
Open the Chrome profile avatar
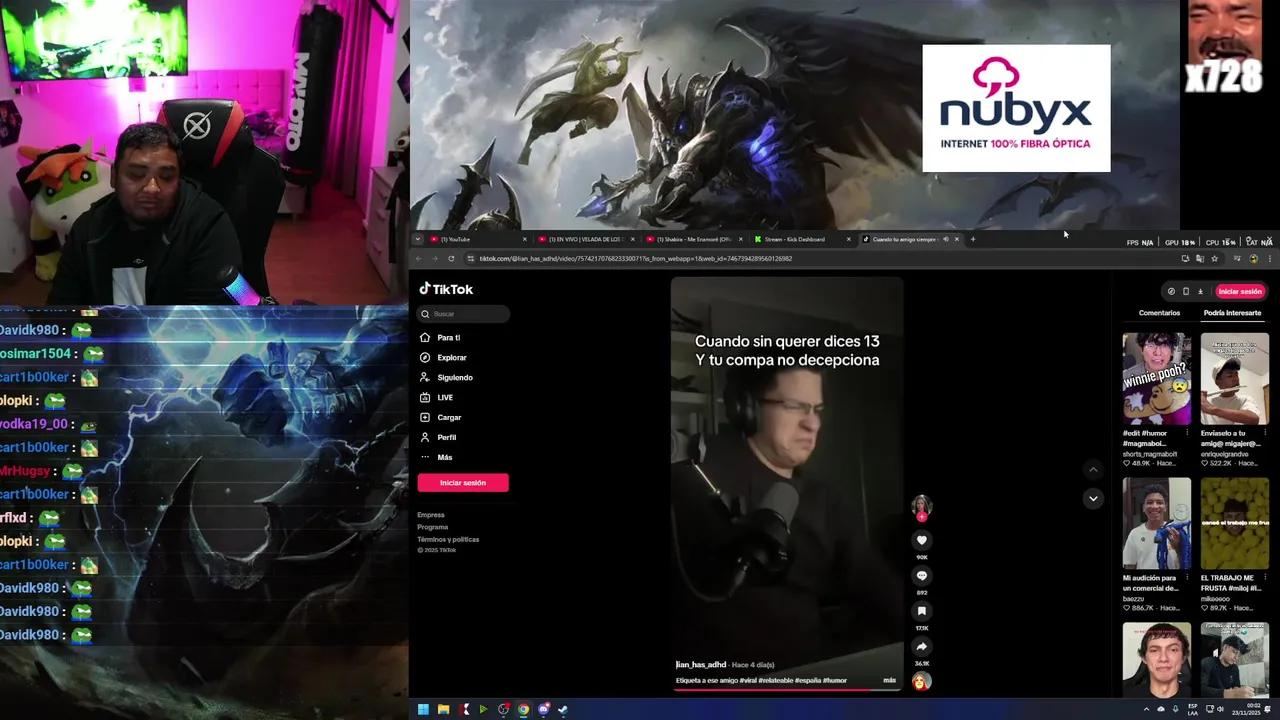pyautogui.click(x=1253, y=259)
